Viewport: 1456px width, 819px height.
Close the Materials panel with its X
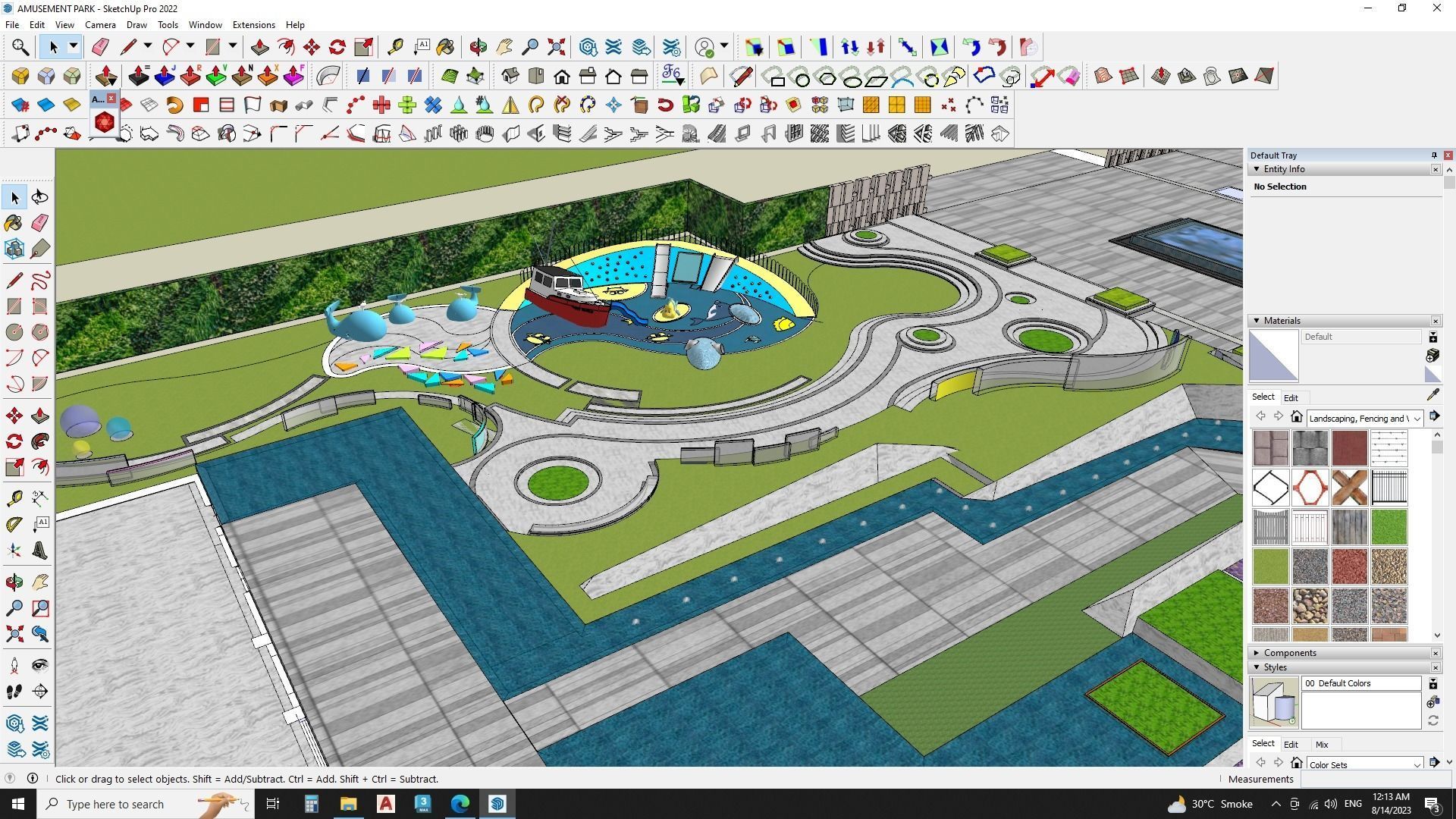tap(1436, 321)
